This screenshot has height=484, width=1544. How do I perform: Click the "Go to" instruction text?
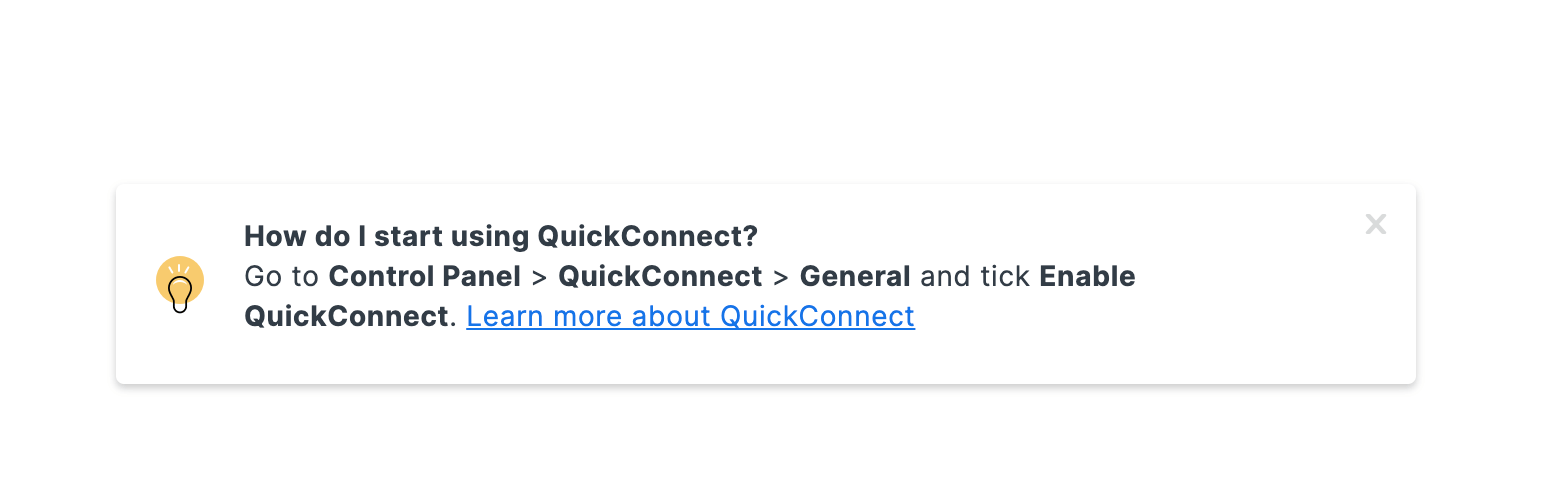281,277
